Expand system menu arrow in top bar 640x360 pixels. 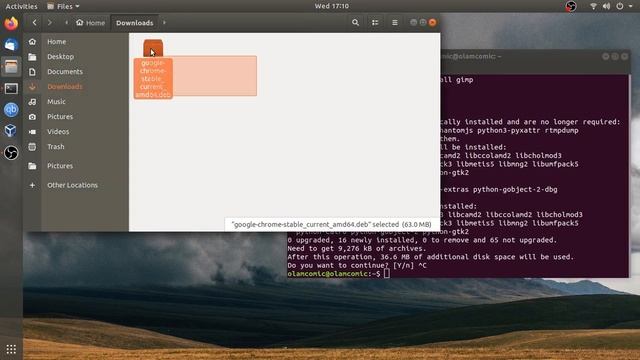point(631,6)
